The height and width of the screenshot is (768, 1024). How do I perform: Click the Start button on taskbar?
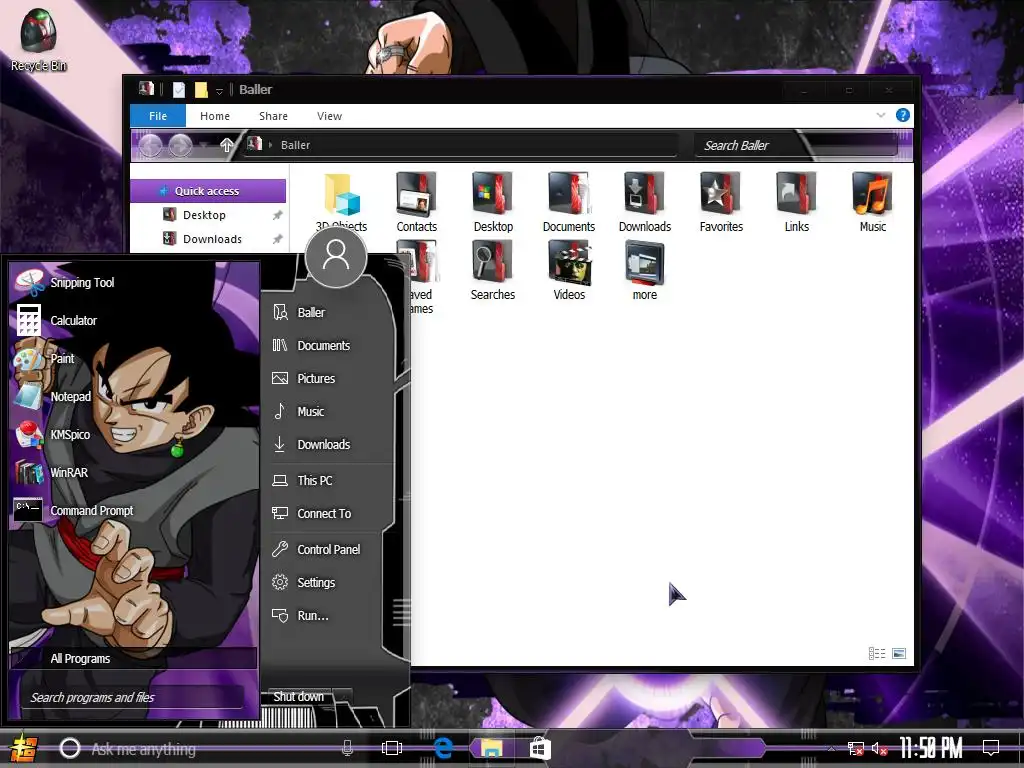(x=24, y=748)
